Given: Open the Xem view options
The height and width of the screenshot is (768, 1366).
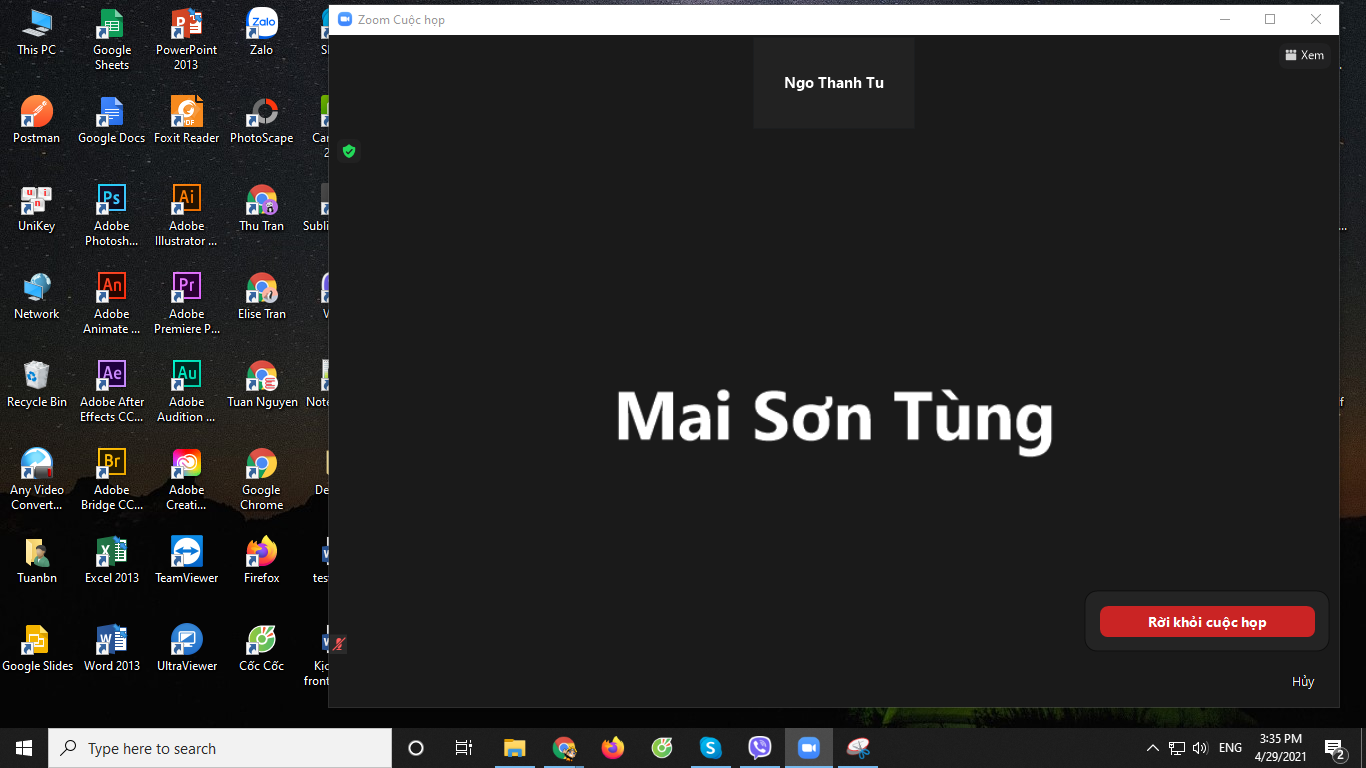Looking at the screenshot, I should tap(1304, 55).
